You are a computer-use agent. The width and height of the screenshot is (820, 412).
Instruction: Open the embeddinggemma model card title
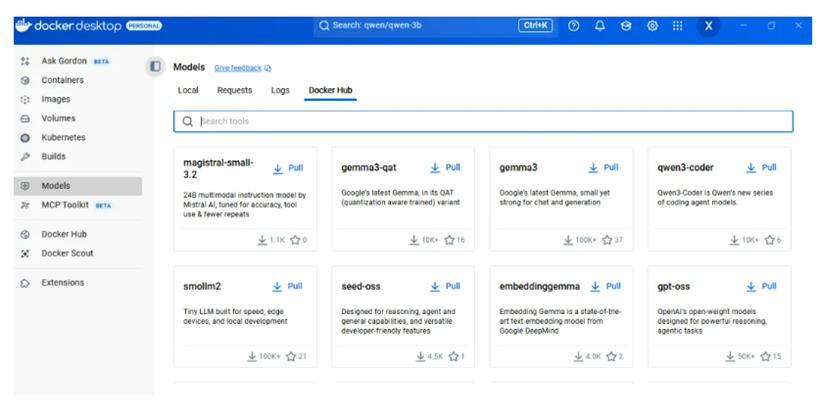[x=539, y=287]
